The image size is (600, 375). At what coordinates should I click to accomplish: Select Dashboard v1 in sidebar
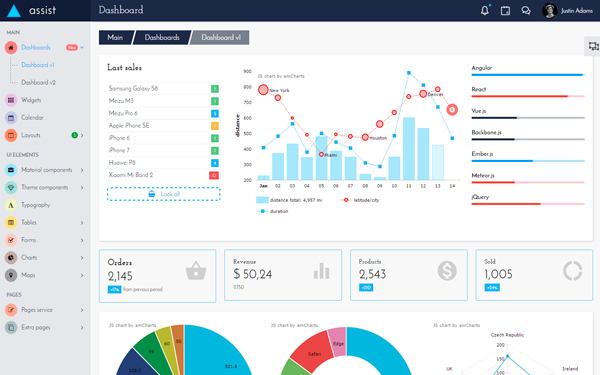click(x=38, y=65)
